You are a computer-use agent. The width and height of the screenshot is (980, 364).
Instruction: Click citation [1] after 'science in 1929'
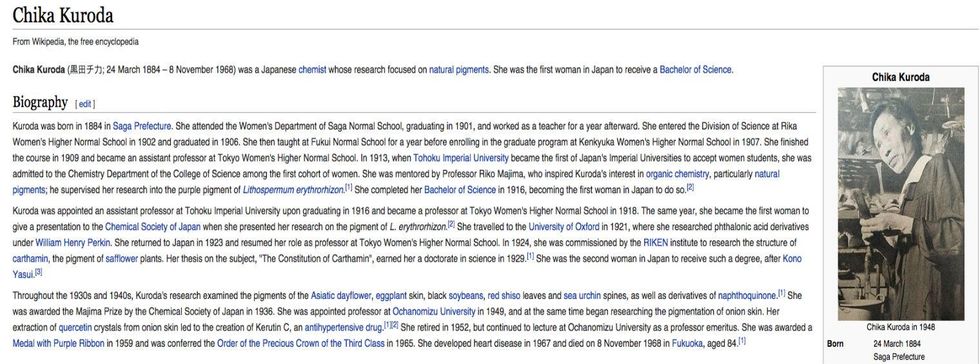[530, 256]
